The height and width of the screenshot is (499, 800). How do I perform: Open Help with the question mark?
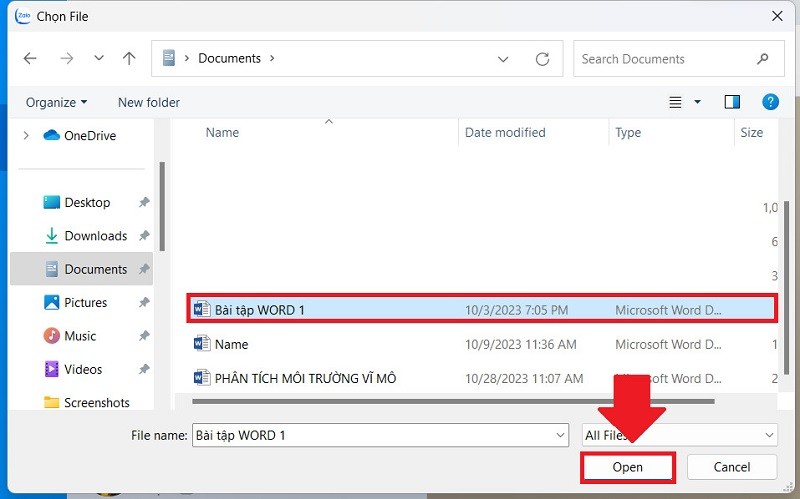770,102
